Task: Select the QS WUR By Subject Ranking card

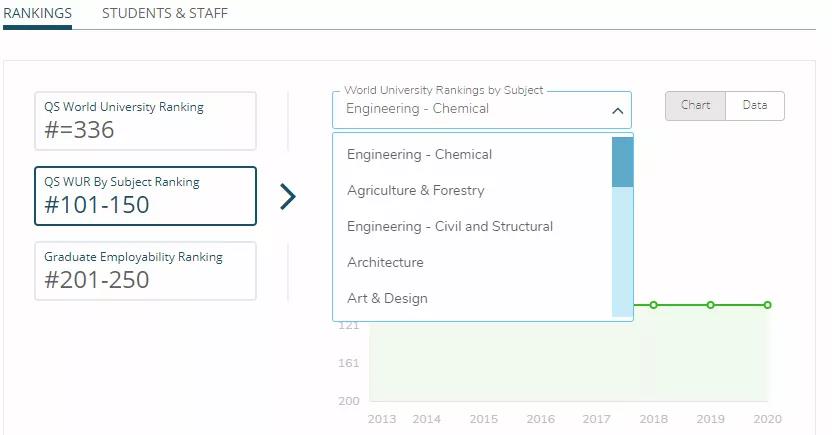Action: 145,196
